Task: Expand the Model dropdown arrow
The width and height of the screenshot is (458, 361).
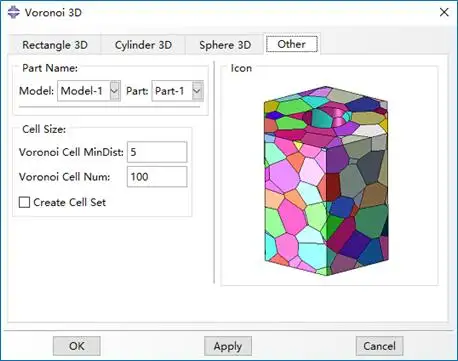Action: coord(115,91)
